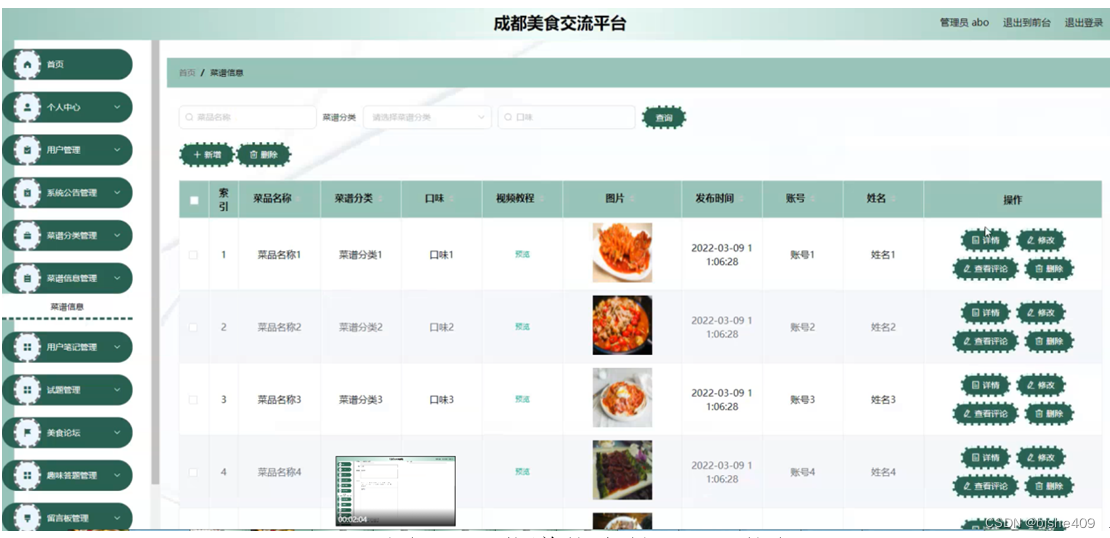Sort table by 菜谱分类 column arrows
This screenshot has height=538, width=1110.
(379, 200)
